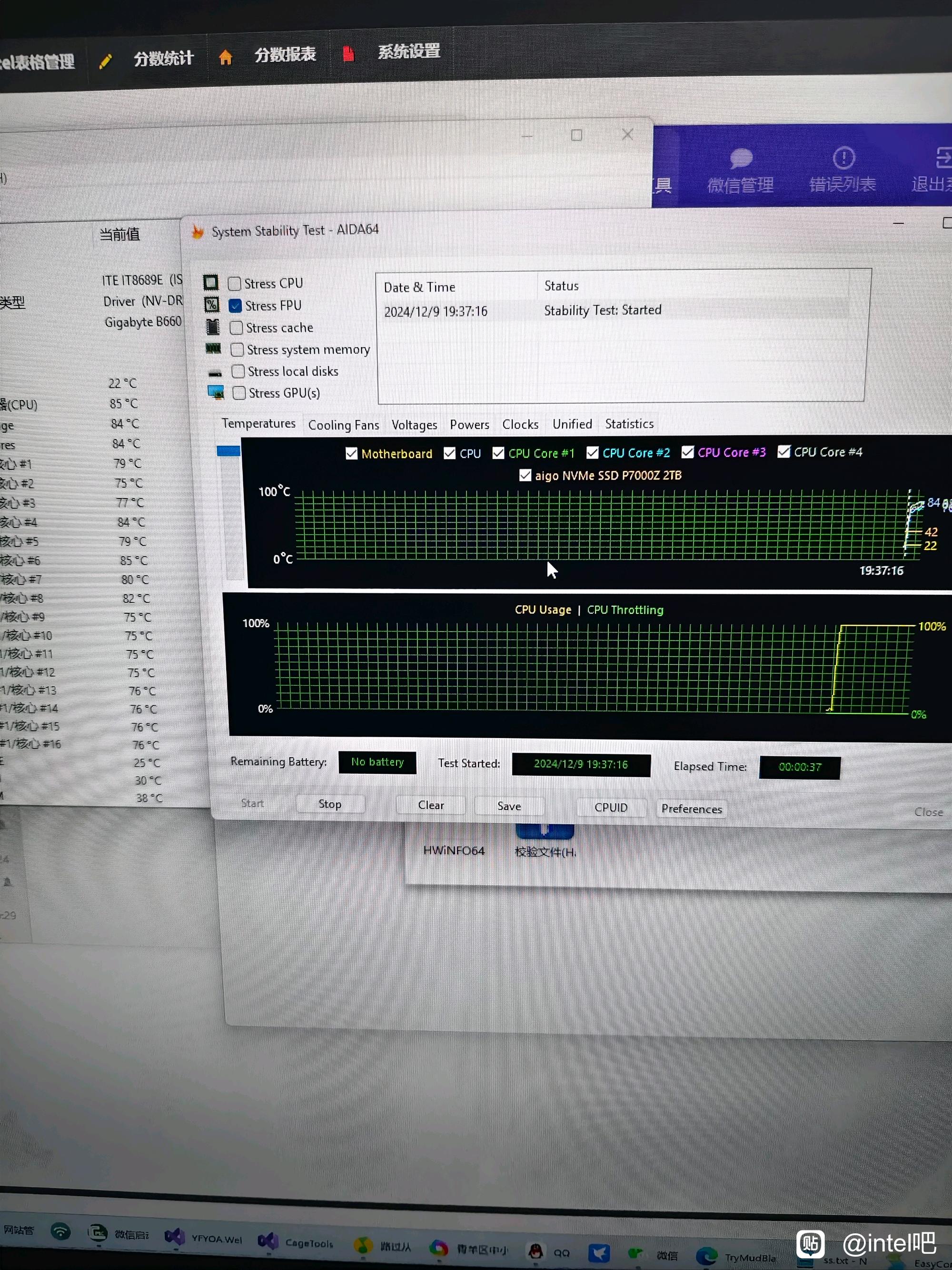Click the Wi-Fi icon in the taskbar
The height and width of the screenshot is (1270, 952).
point(61,1232)
